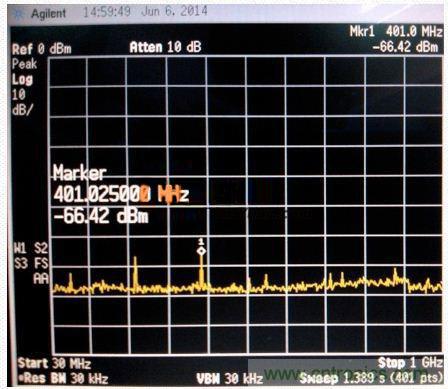
Task: Click the Peak detector label
Action: point(24,64)
